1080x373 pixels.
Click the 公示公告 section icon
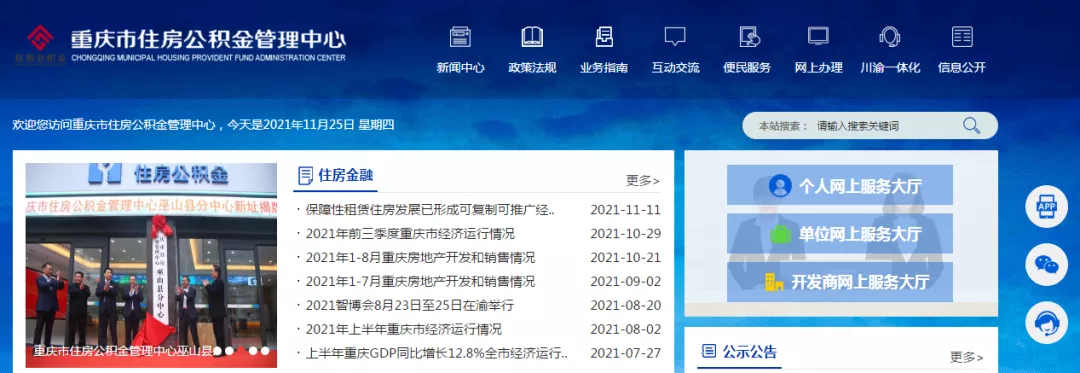[708, 352]
